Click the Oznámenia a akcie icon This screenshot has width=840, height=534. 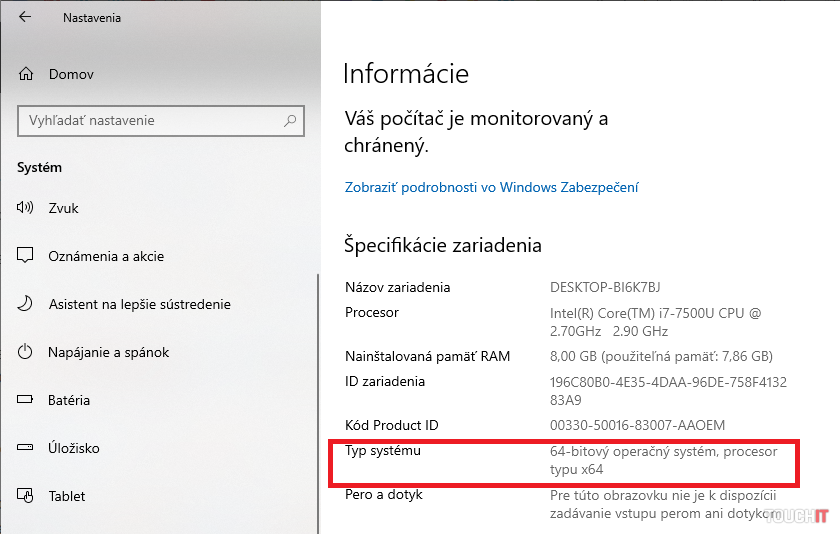coord(27,256)
